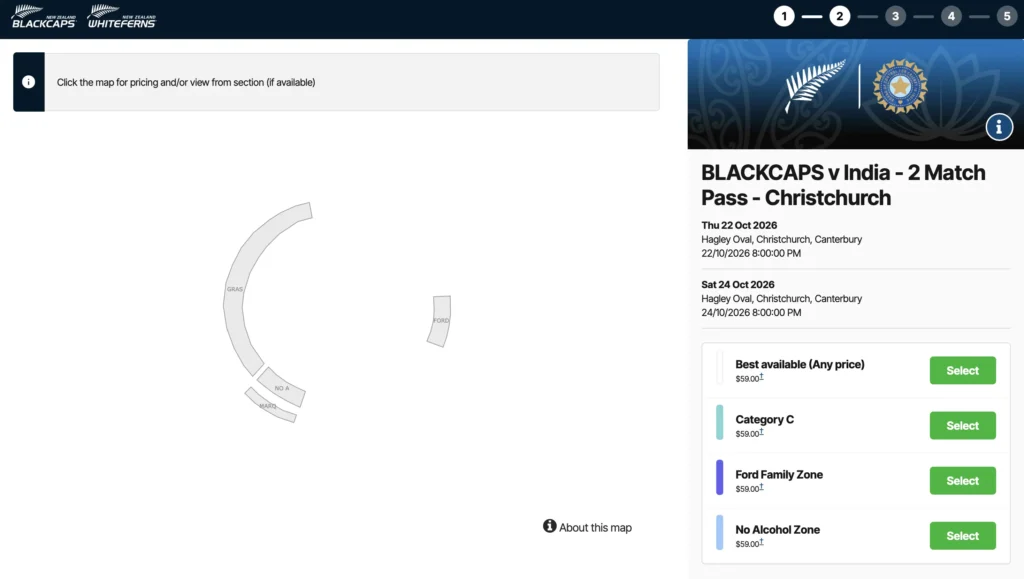This screenshot has height=579, width=1024.
Task: Open the WHITE FERNS logo in header
Action: coord(122,16)
